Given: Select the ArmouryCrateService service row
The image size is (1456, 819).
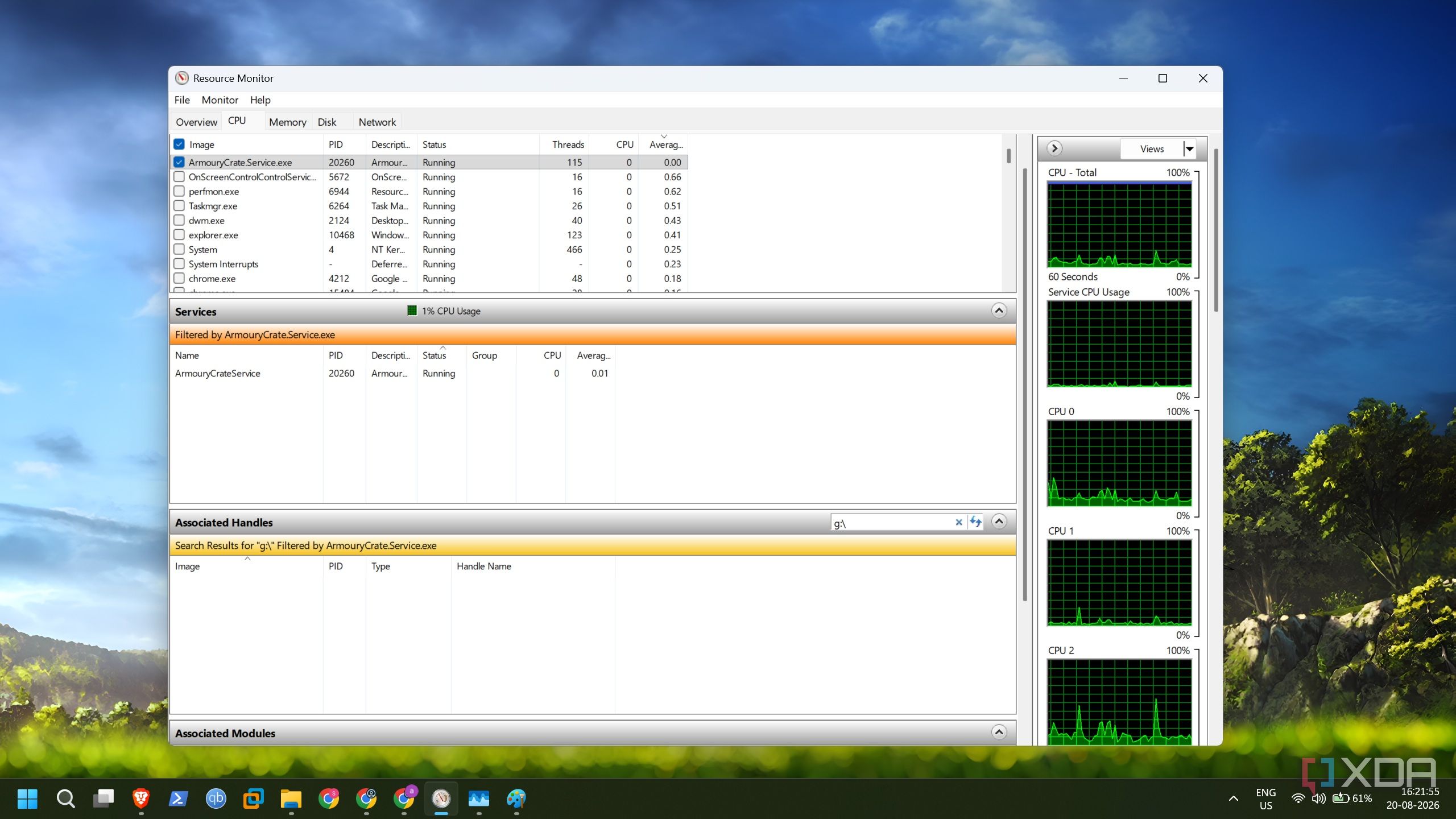Looking at the screenshot, I should point(394,373).
